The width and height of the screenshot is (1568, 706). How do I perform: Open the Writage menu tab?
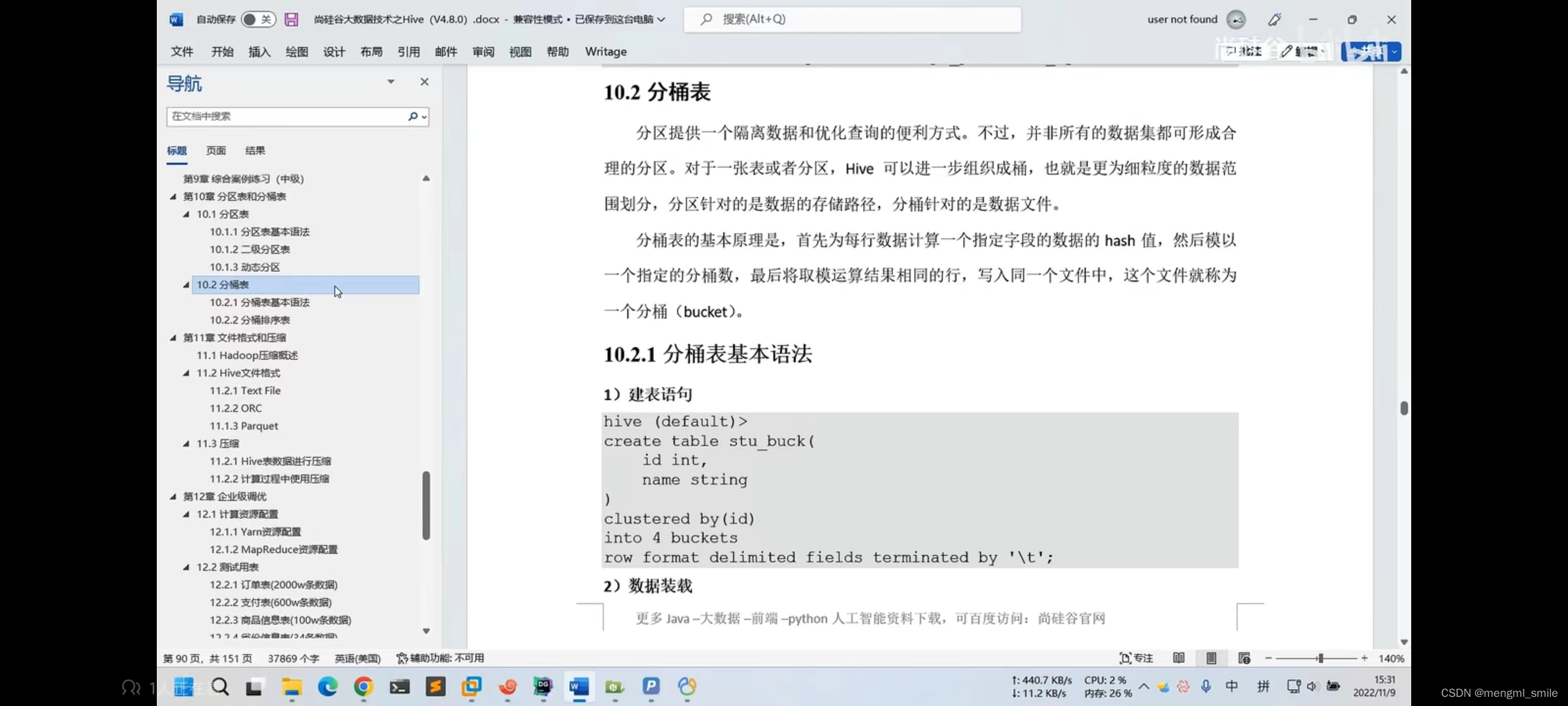pos(605,51)
